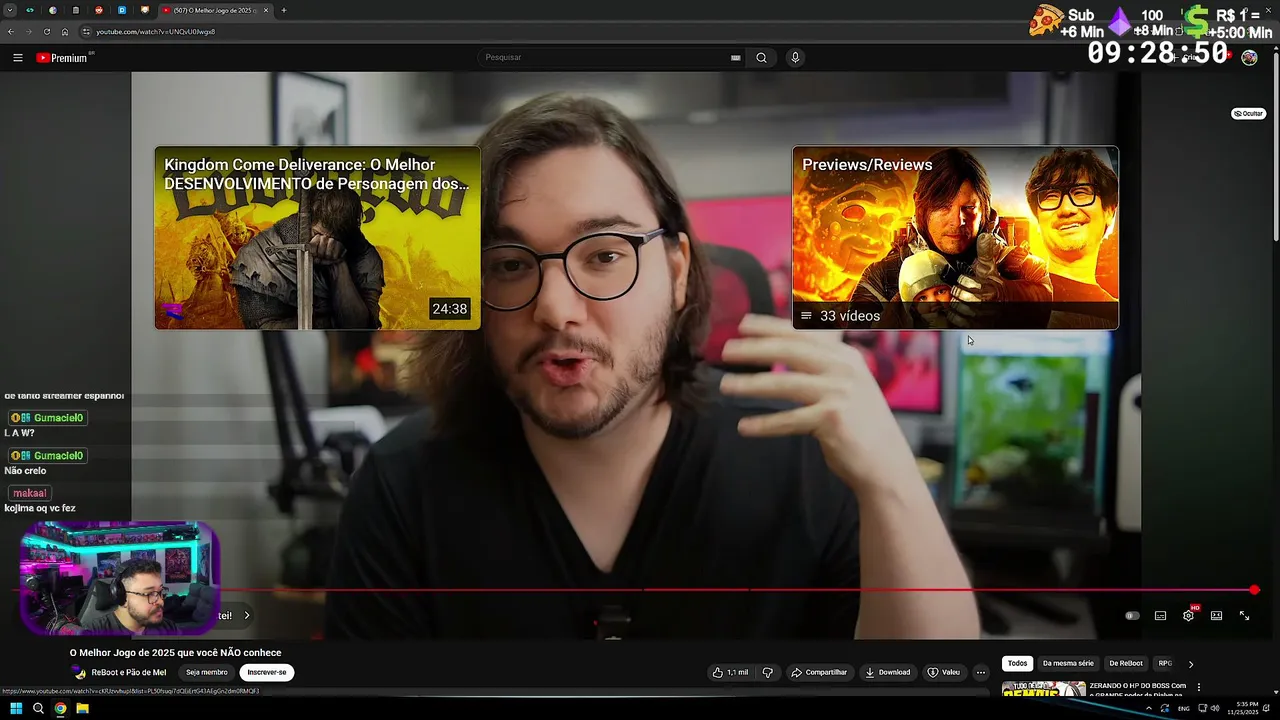Expand the chapter chevron in player controls

(x=247, y=616)
